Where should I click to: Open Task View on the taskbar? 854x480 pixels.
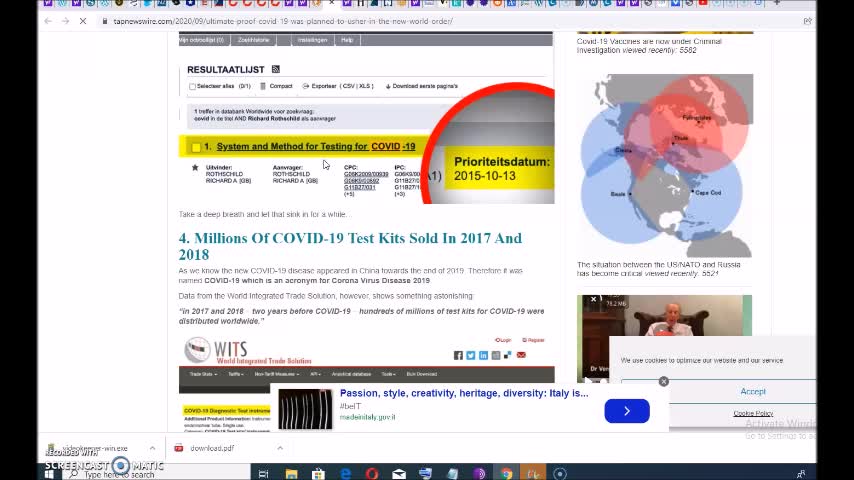(264, 473)
